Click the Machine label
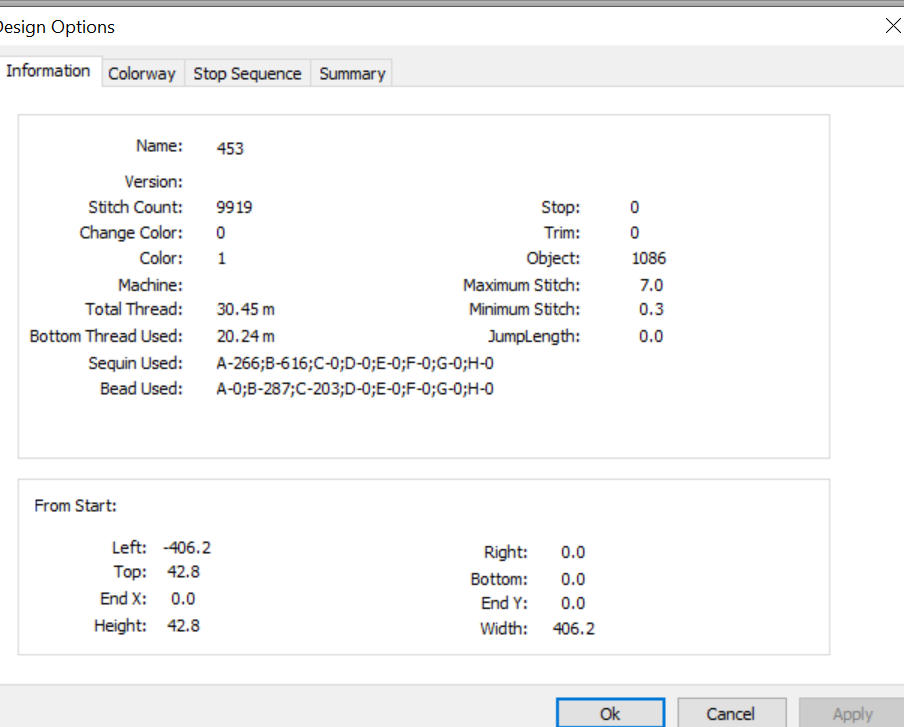 click(150, 285)
